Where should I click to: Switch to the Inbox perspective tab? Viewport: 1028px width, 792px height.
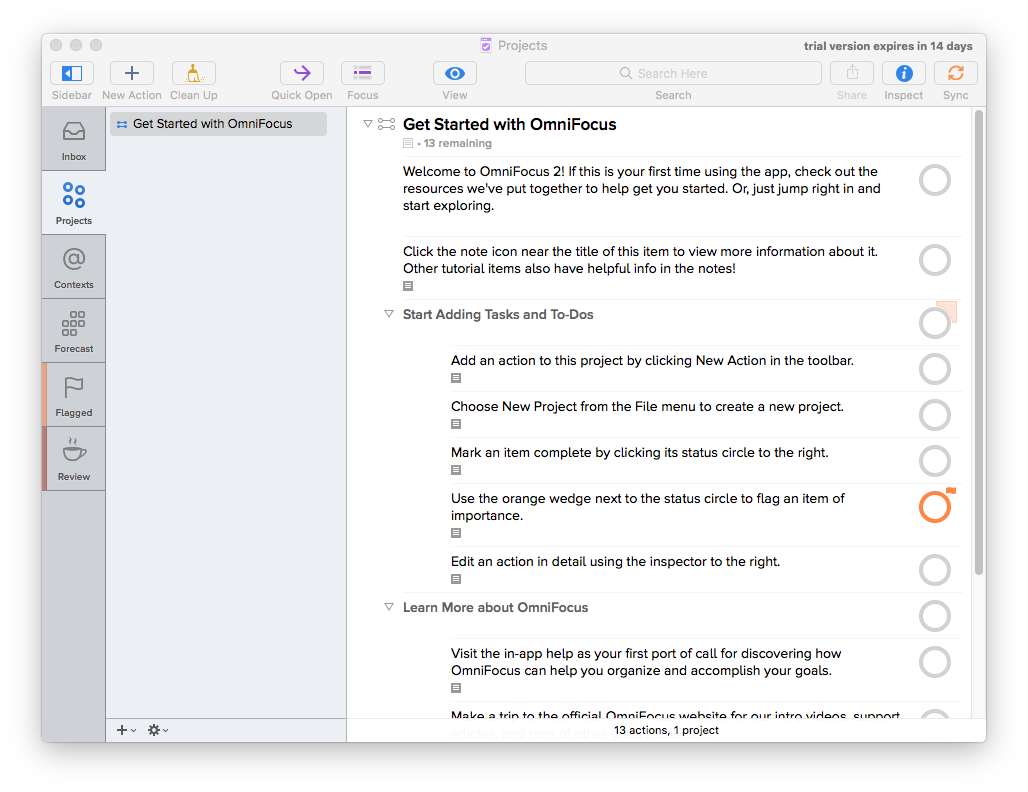(x=74, y=140)
